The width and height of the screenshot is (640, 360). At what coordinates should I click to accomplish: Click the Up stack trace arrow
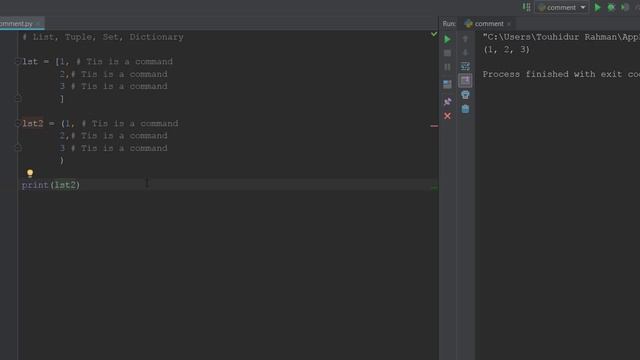pos(465,39)
